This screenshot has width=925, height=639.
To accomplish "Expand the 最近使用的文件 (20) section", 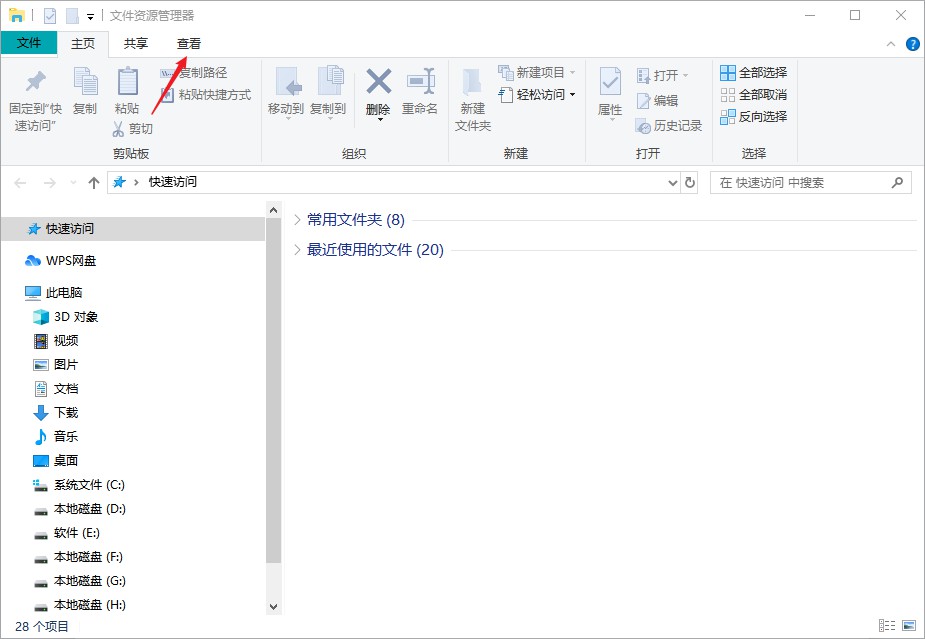I will click(x=297, y=249).
